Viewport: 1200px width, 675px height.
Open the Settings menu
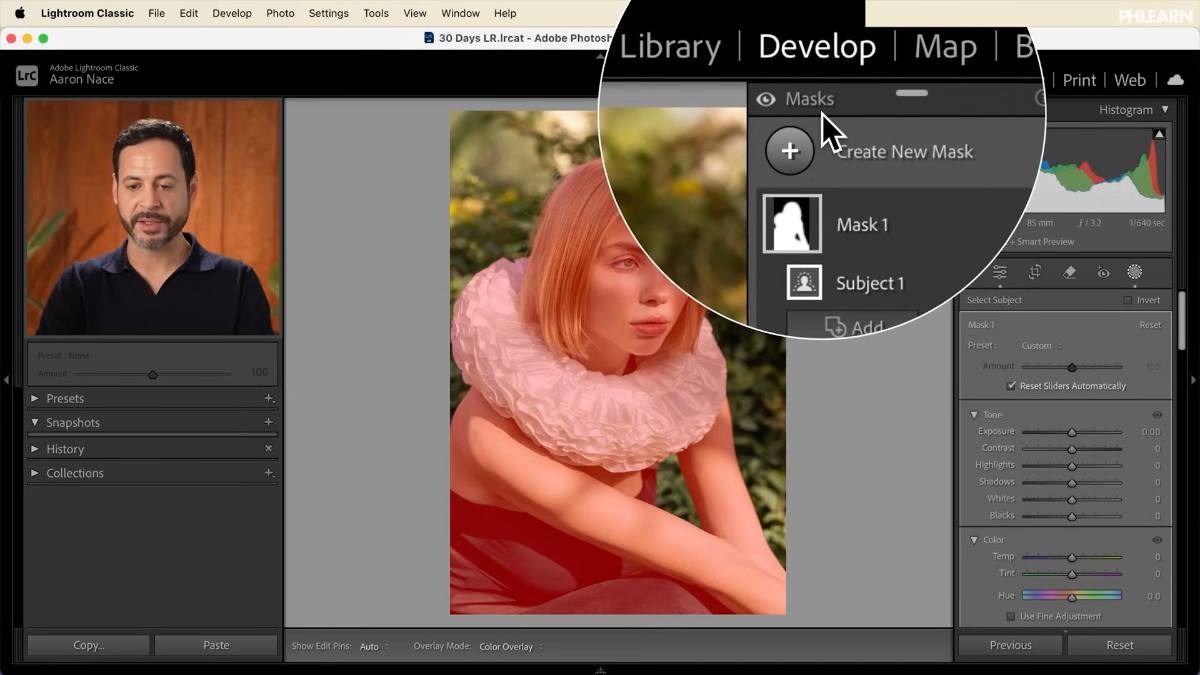point(328,13)
